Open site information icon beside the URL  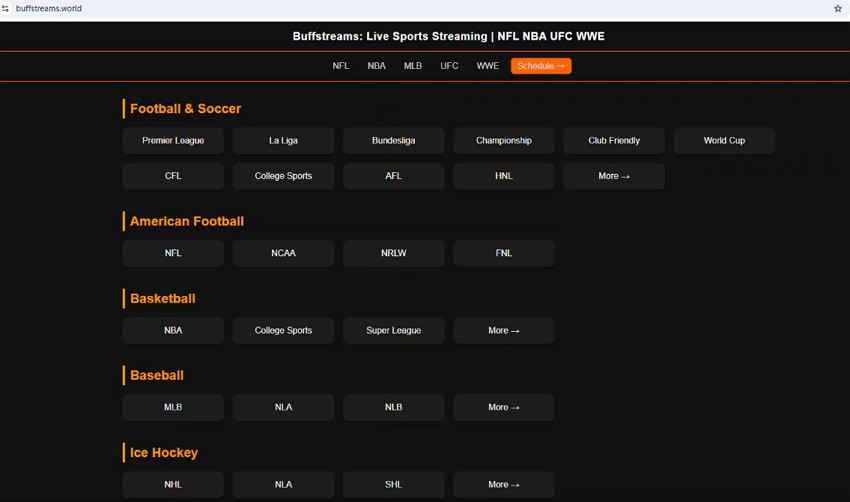(x=5, y=8)
